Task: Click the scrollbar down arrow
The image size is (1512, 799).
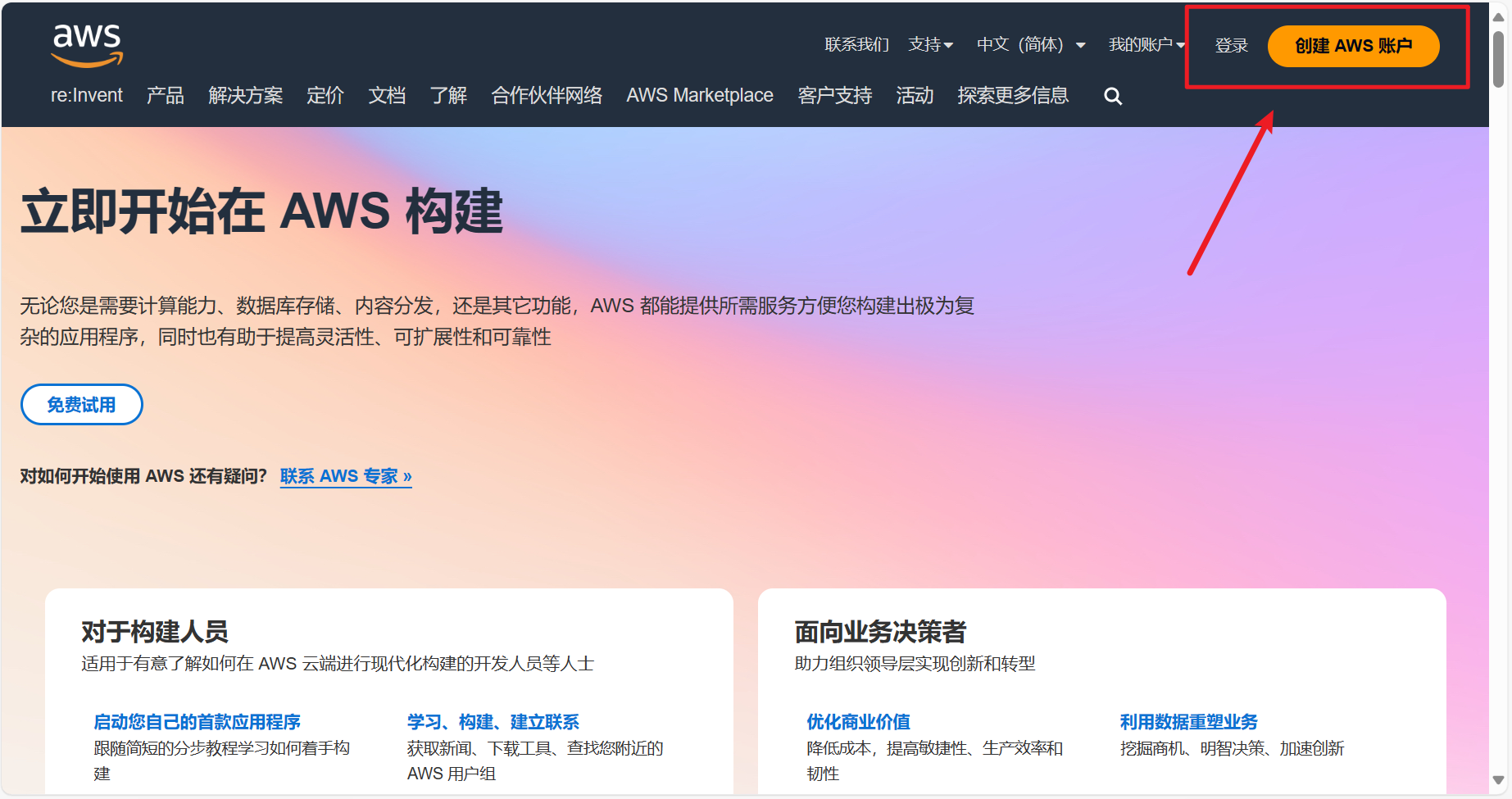Action: pos(1499,781)
